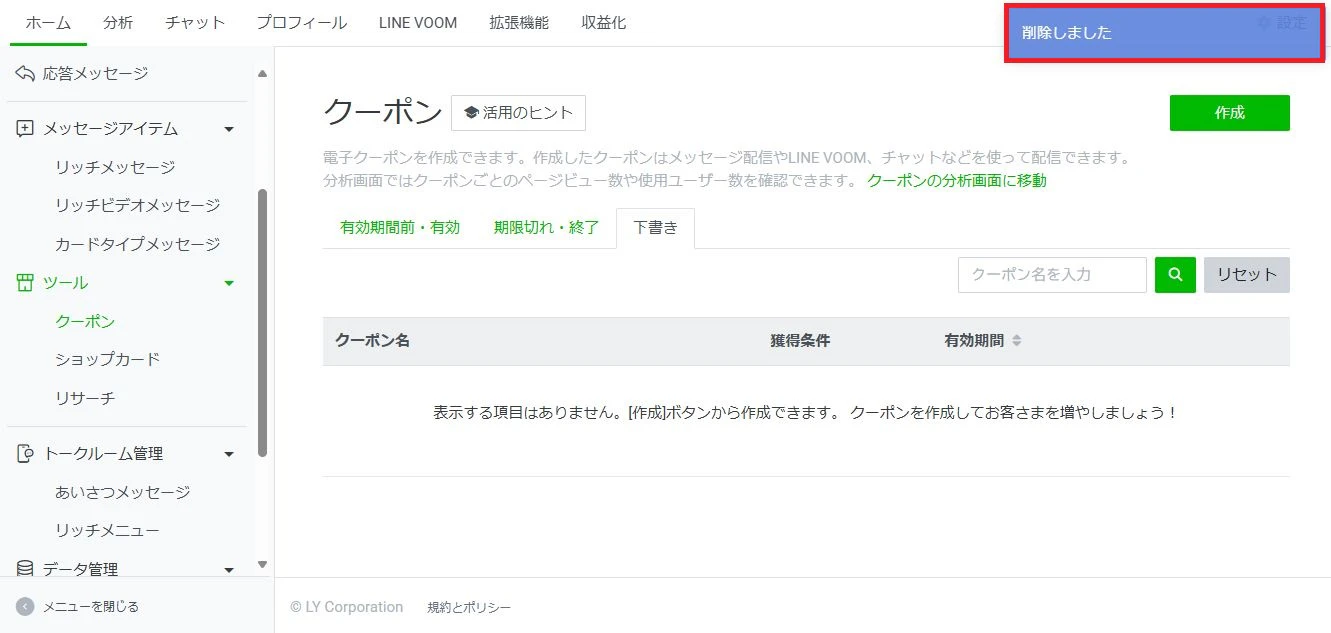Click the 削除しました notification toast

[x=1165, y=32]
